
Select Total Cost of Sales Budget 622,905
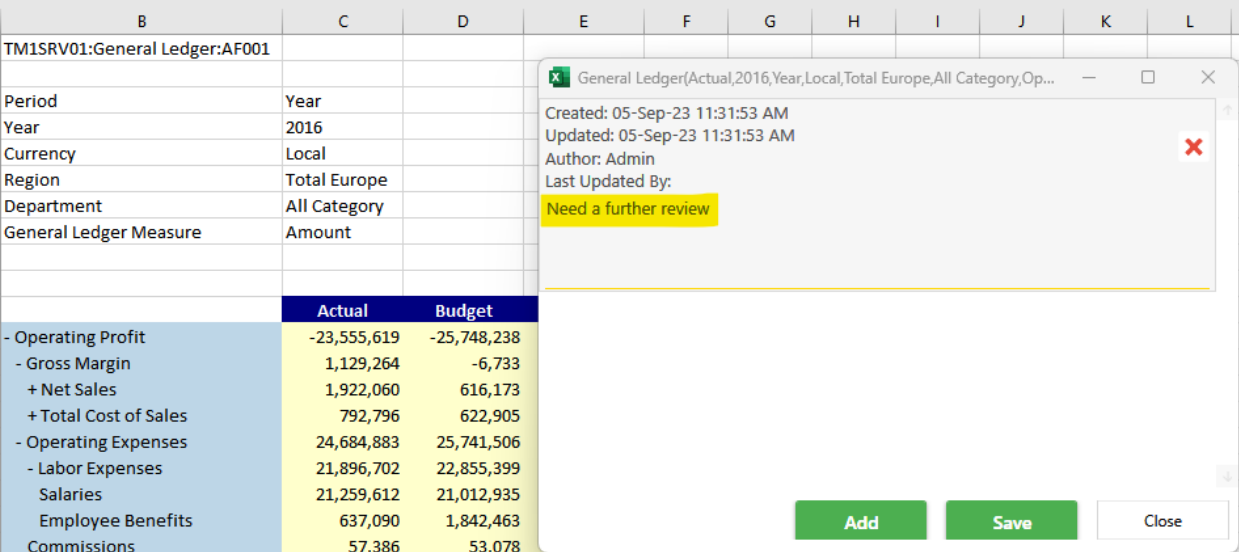click(463, 415)
